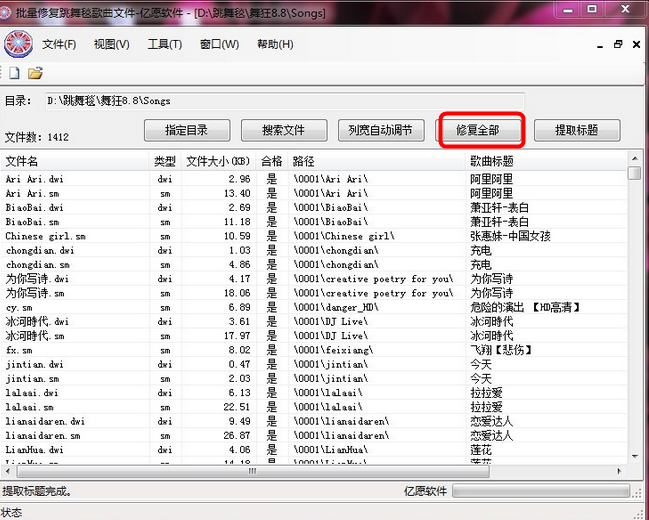Click song title 危险的演出【HD高清】

525,307
